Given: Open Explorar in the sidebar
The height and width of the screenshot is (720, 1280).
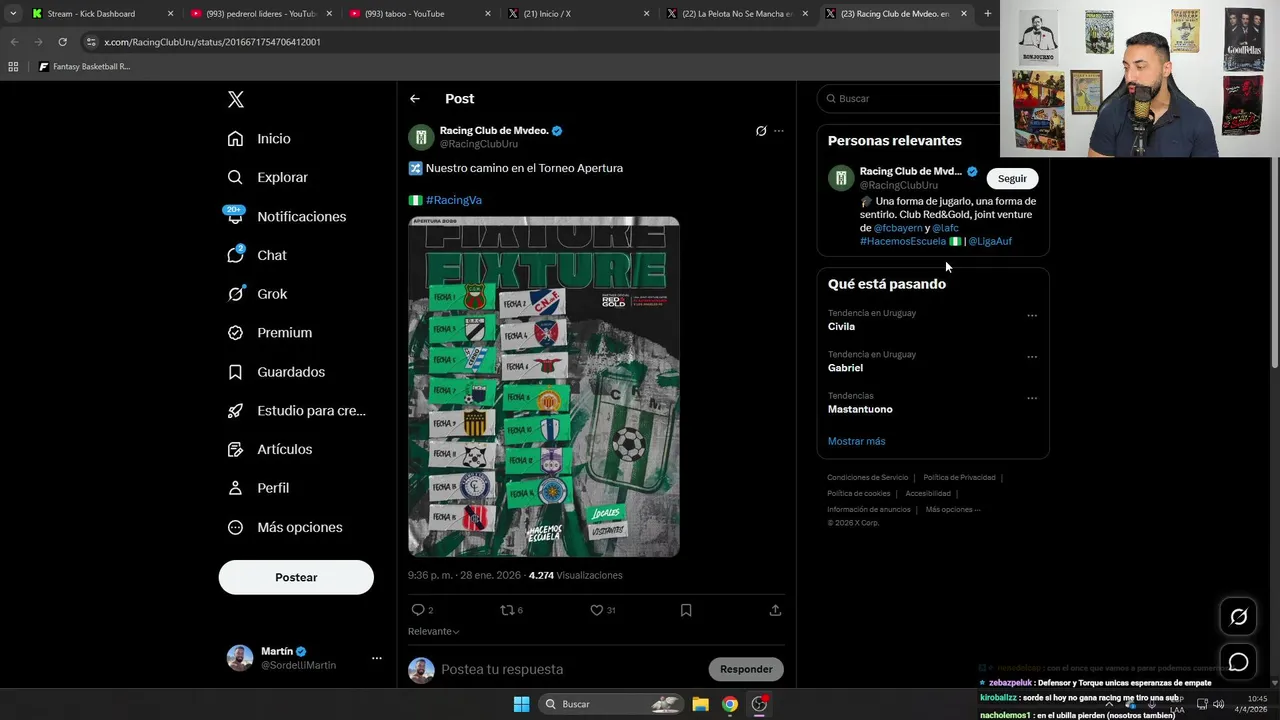Looking at the screenshot, I should 267,177.
